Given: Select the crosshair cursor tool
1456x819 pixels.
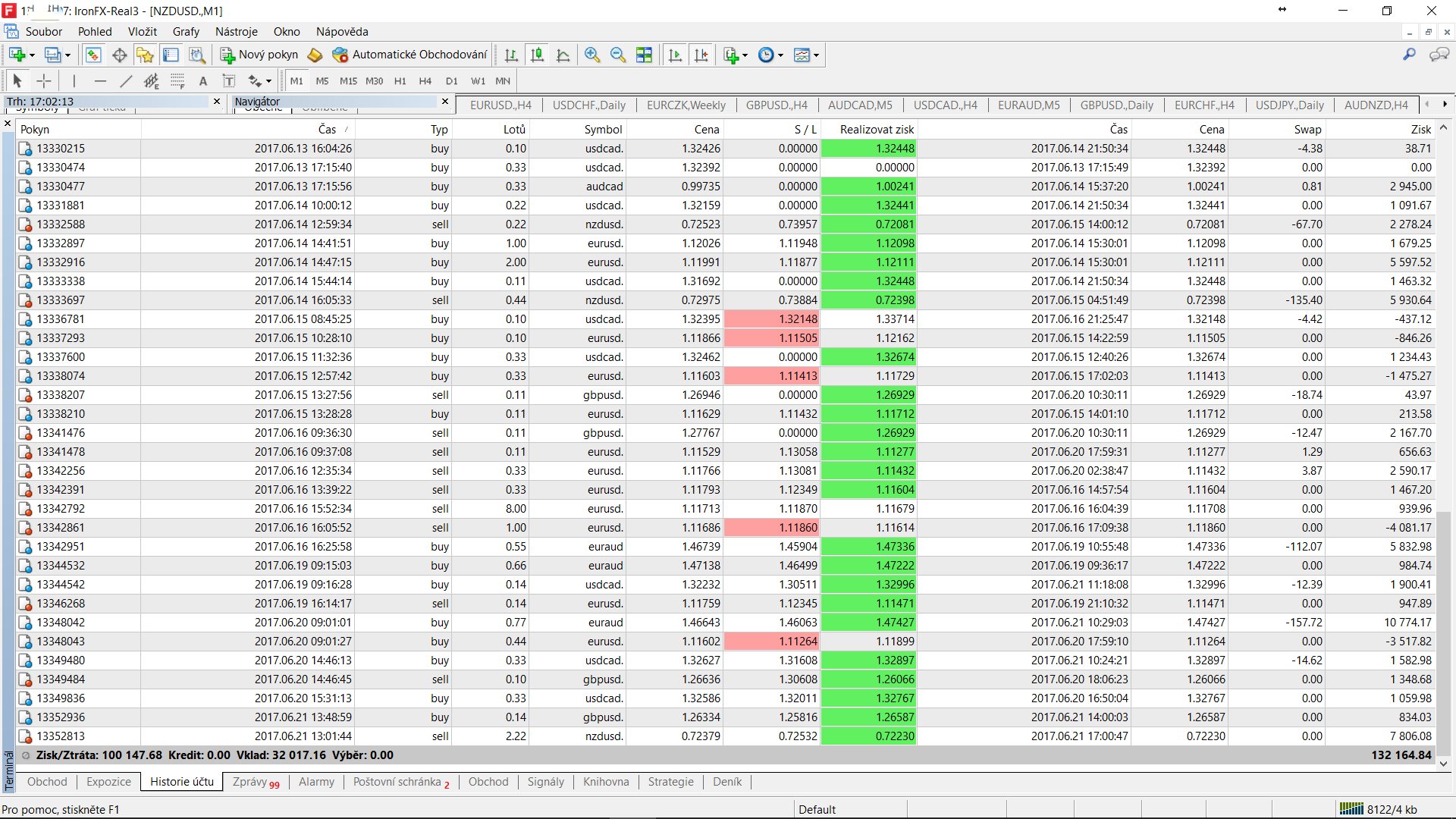Looking at the screenshot, I should tap(44, 80).
